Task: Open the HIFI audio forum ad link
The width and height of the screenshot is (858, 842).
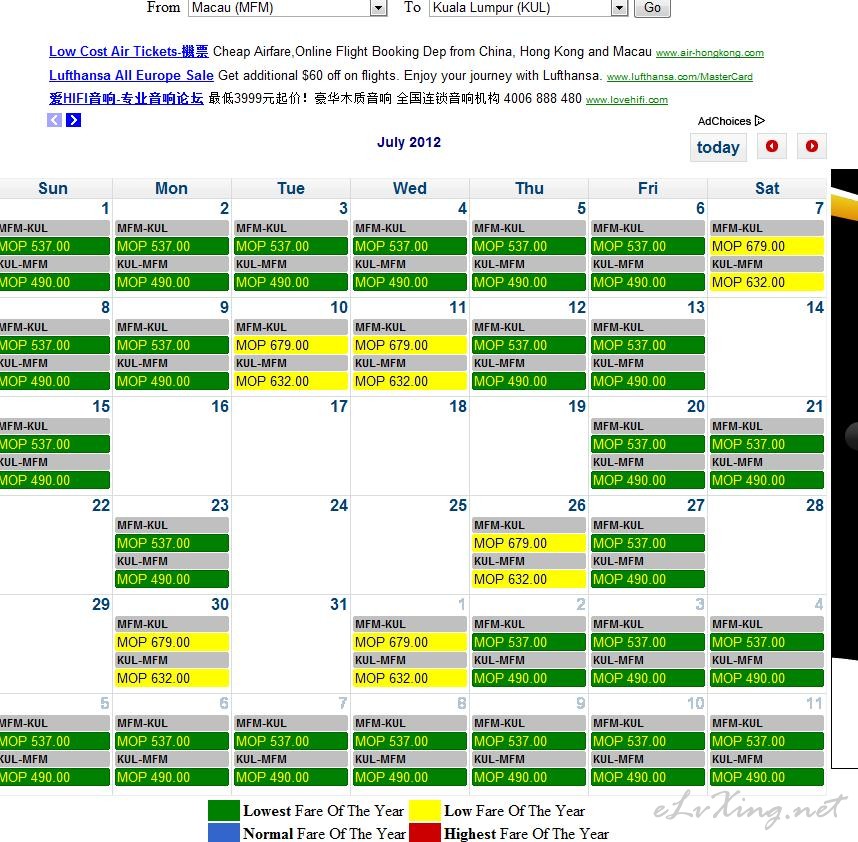Action: 126,98
